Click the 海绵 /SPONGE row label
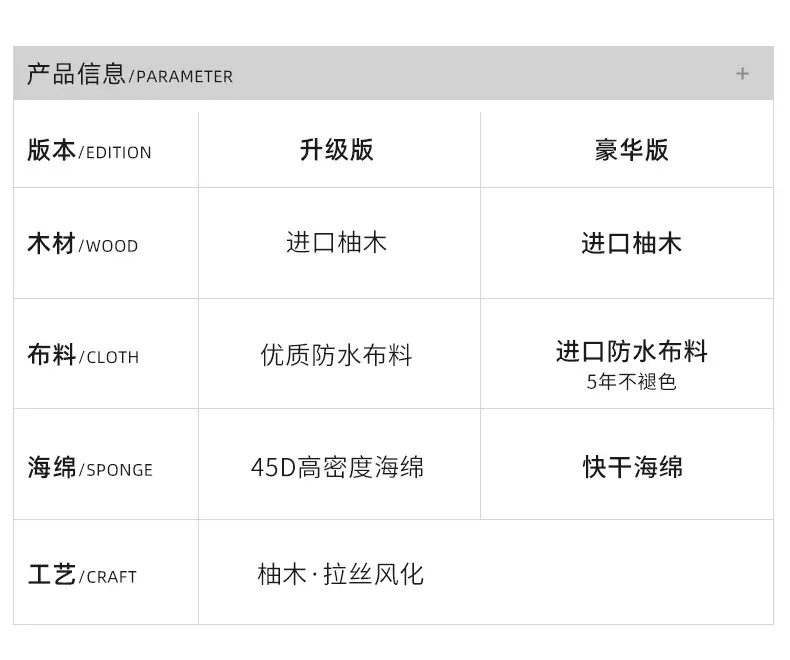Image resolution: width=790 pixels, height=660 pixels. (x=90, y=467)
